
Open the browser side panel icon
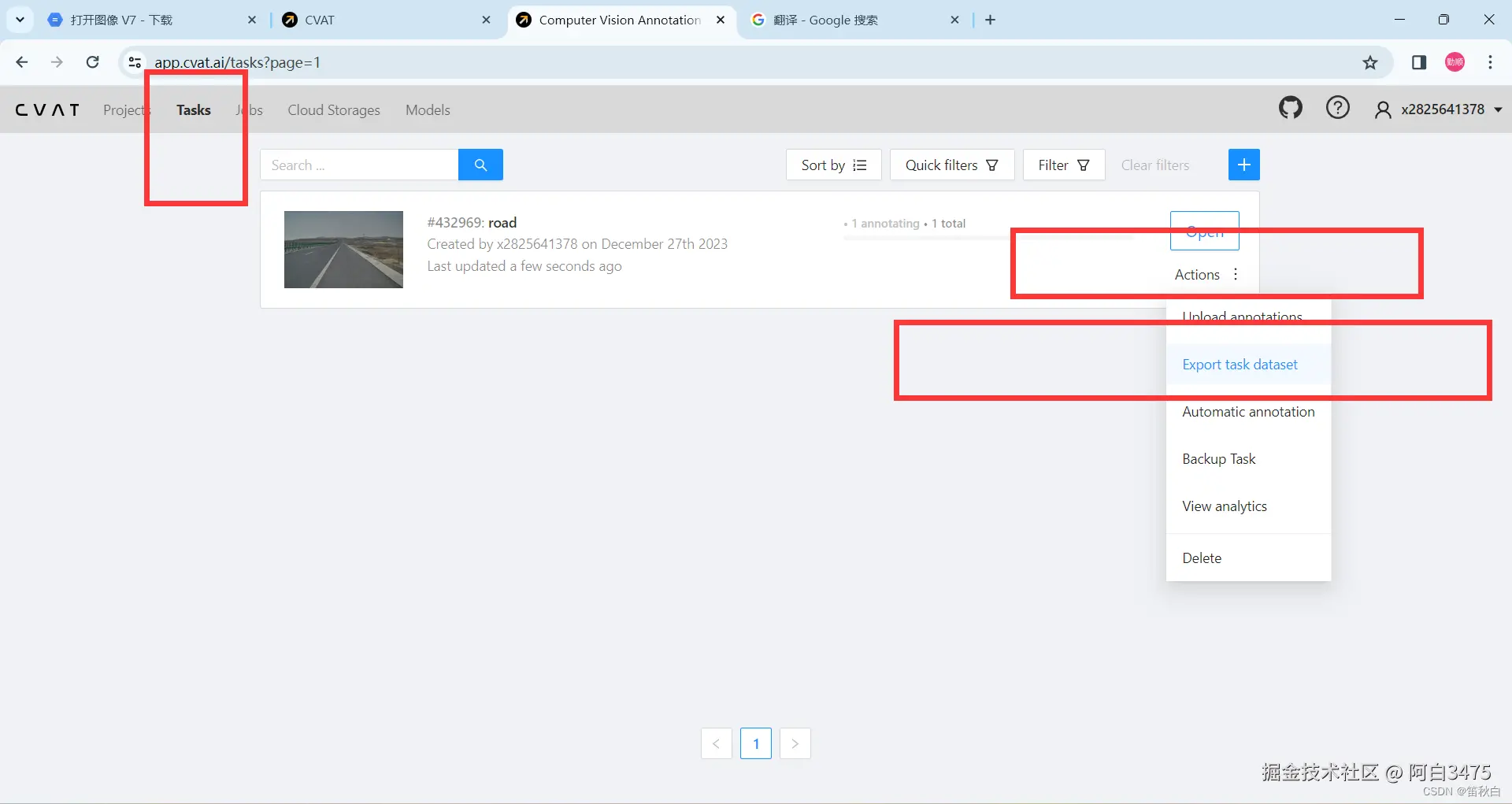[x=1419, y=62]
